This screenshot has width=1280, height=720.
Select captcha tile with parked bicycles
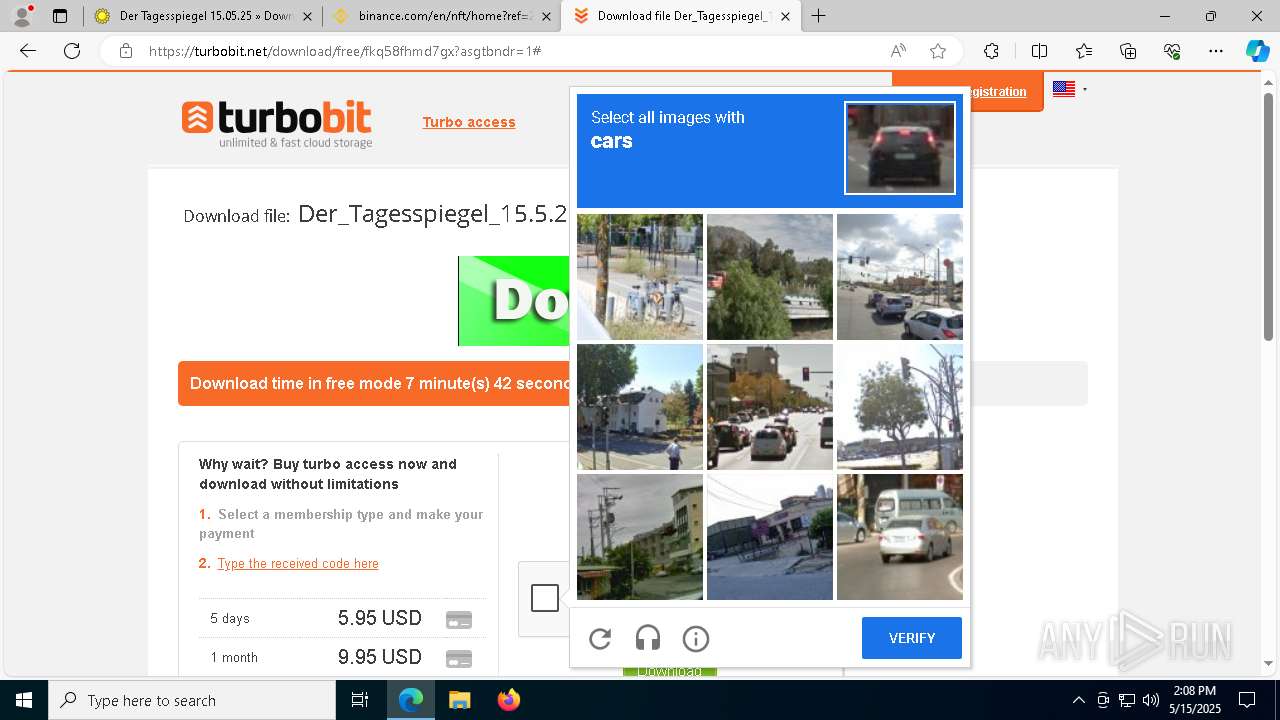click(640, 277)
